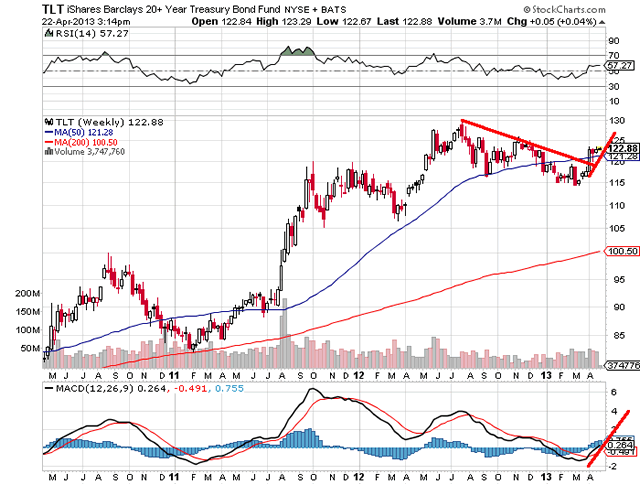
Task: Select the 'Volume 3,747,760' legend text
Action: pos(89,152)
